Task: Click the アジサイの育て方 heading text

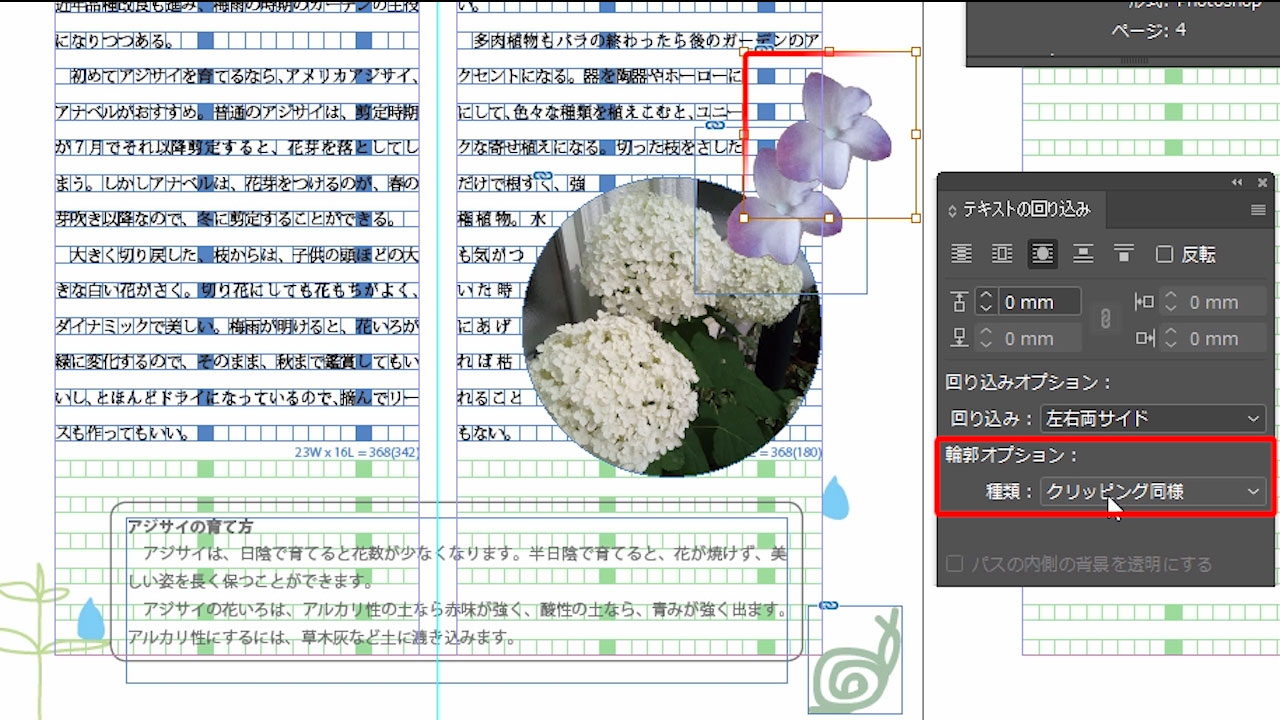Action: point(190,527)
